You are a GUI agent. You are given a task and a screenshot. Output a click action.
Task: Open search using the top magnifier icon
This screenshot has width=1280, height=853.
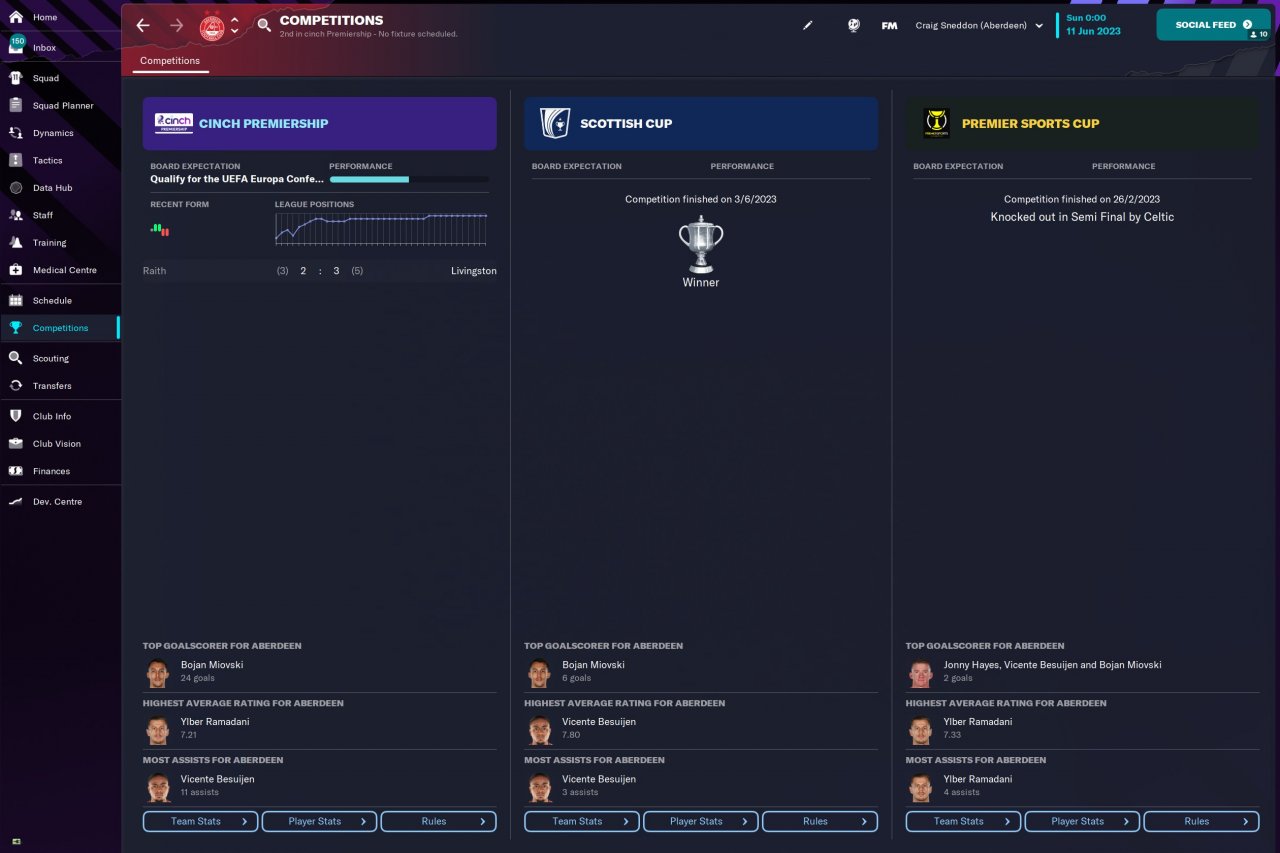pyautogui.click(x=264, y=25)
